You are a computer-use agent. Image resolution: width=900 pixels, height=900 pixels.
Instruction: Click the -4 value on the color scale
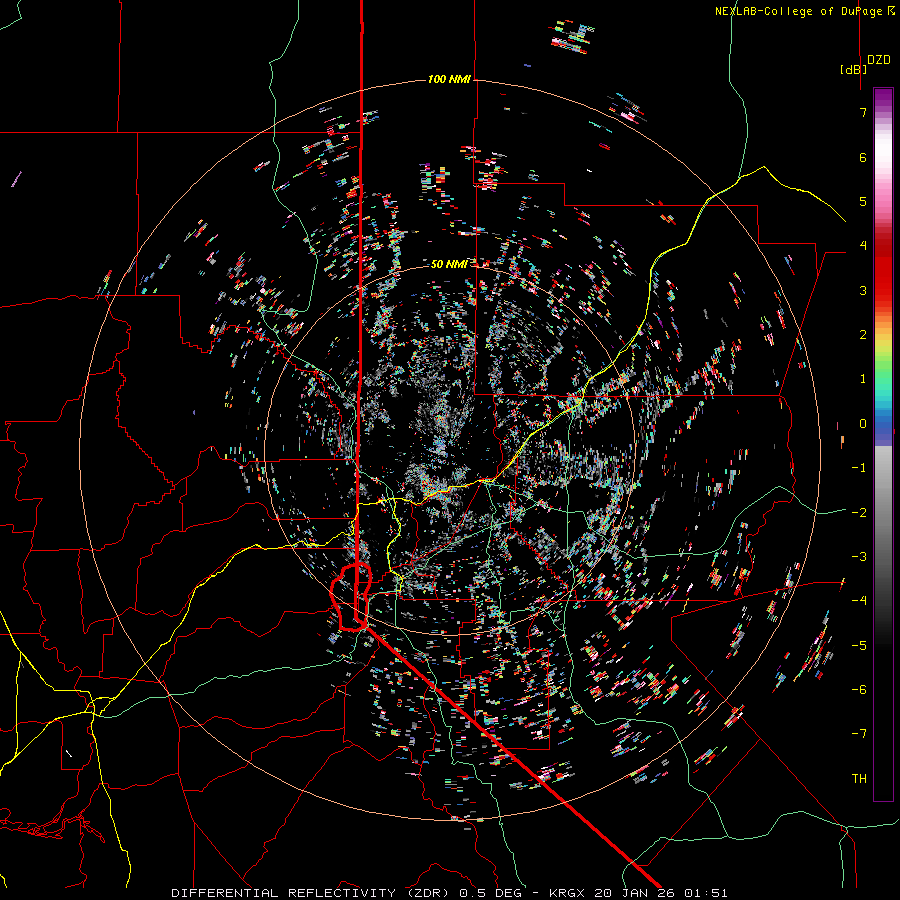click(859, 601)
